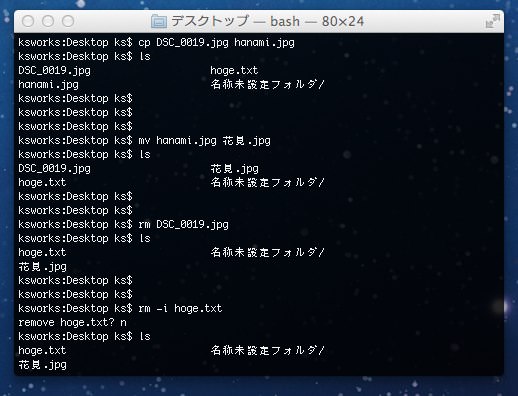Click the 'rm -i hoge.txt' command line

tap(120, 309)
